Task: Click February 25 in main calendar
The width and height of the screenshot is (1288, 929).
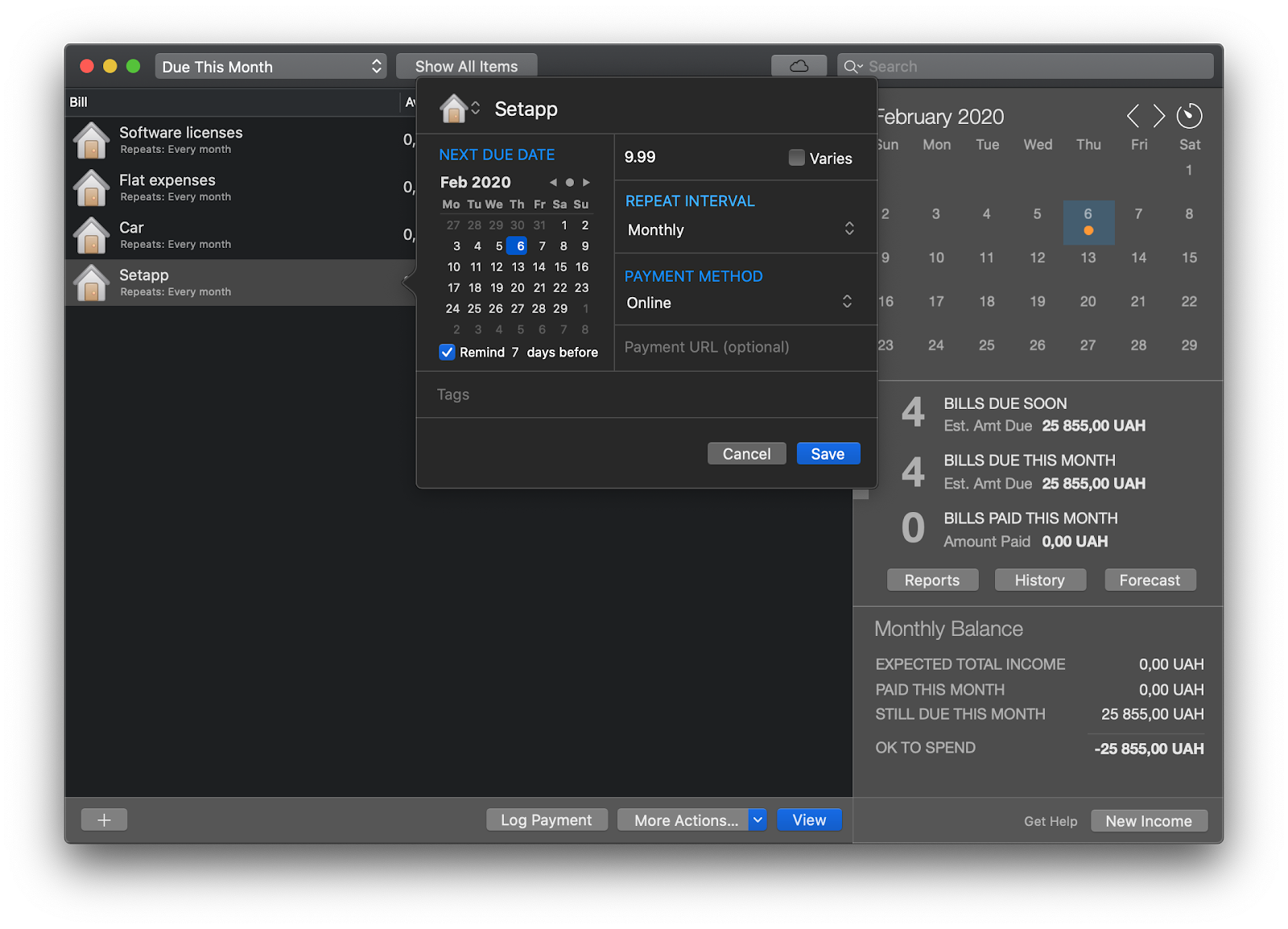Action: coord(986,345)
